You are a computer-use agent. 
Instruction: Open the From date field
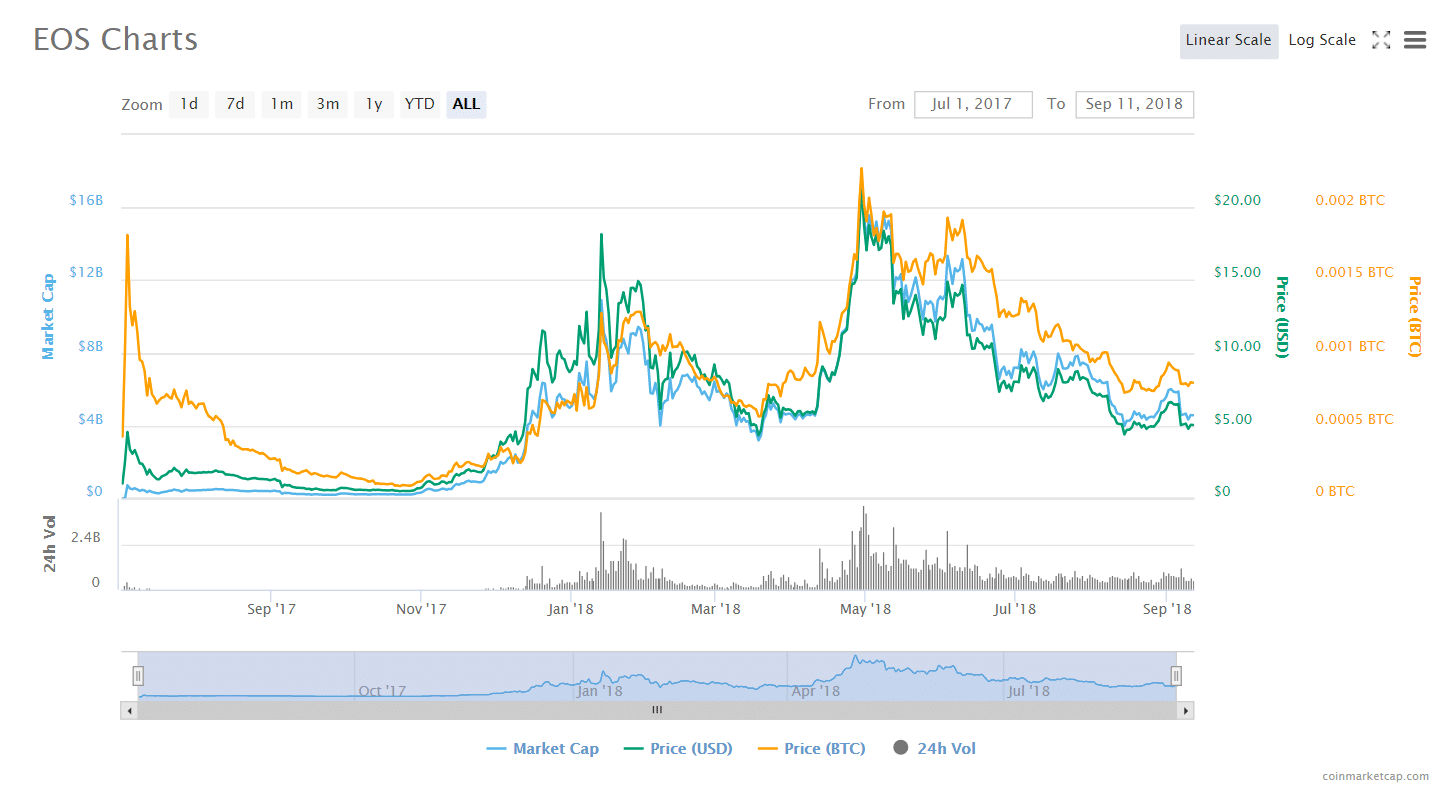(x=972, y=104)
